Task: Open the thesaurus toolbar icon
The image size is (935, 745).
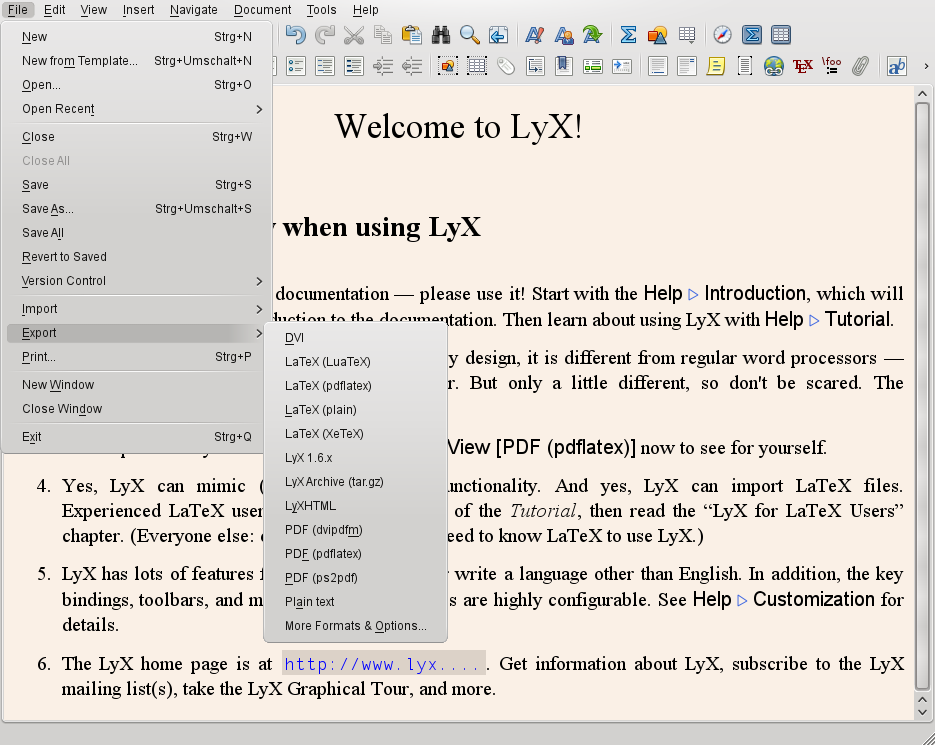Action: pyautogui.click(x=564, y=35)
